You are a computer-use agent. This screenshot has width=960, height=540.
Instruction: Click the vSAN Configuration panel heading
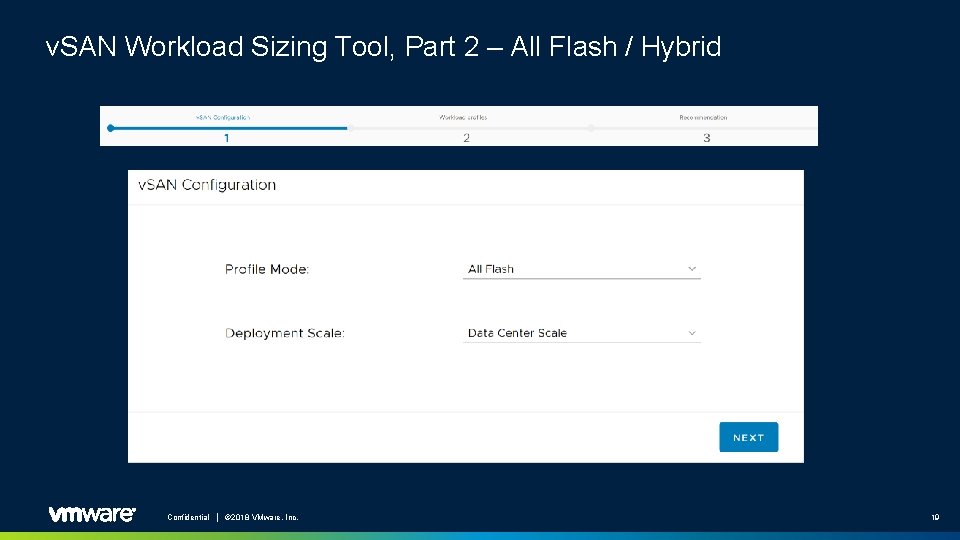207,185
